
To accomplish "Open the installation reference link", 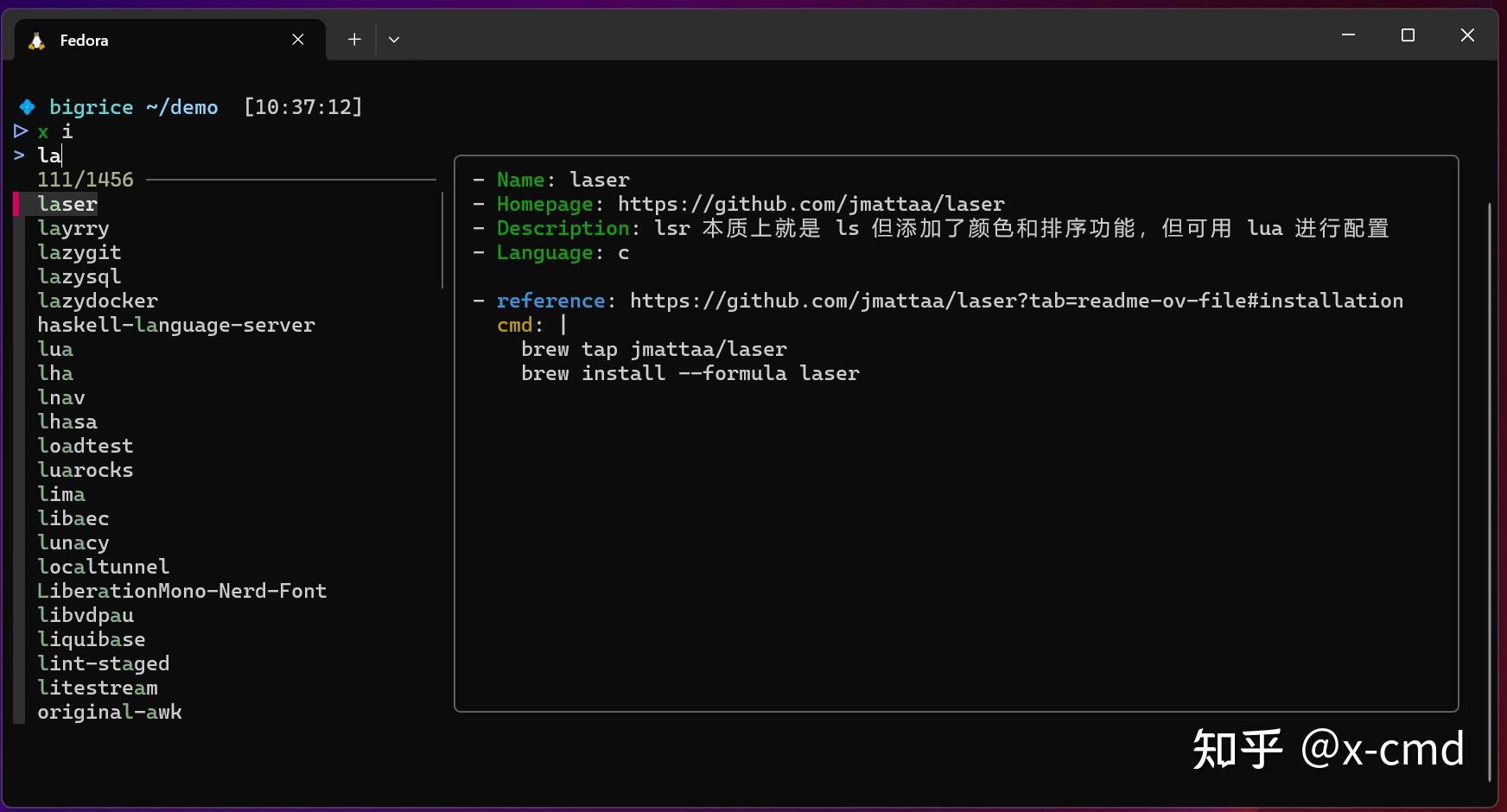I will click(x=1017, y=300).
